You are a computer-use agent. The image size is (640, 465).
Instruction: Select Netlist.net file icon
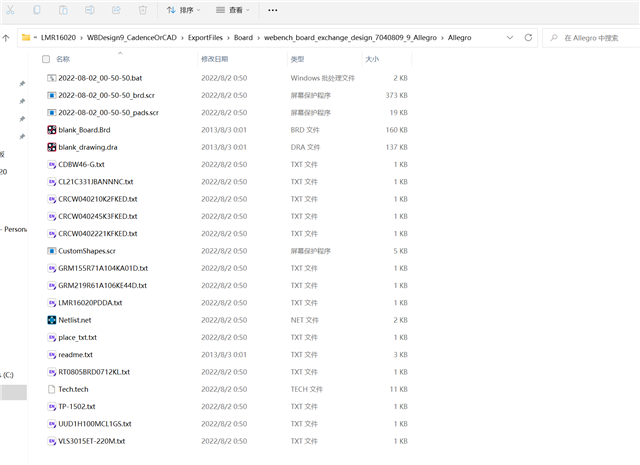[51, 320]
